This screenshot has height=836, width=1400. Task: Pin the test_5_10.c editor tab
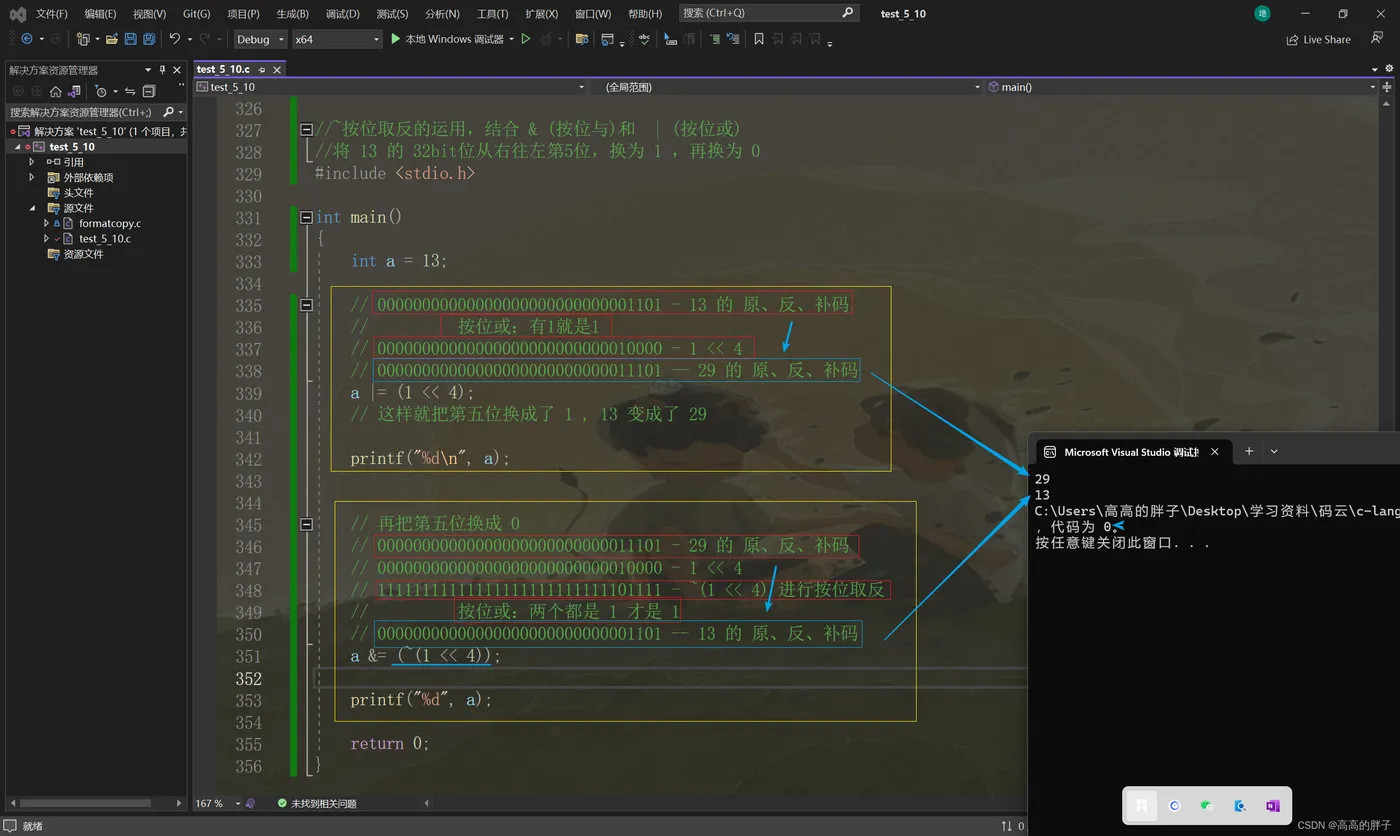click(x=262, y=69)
